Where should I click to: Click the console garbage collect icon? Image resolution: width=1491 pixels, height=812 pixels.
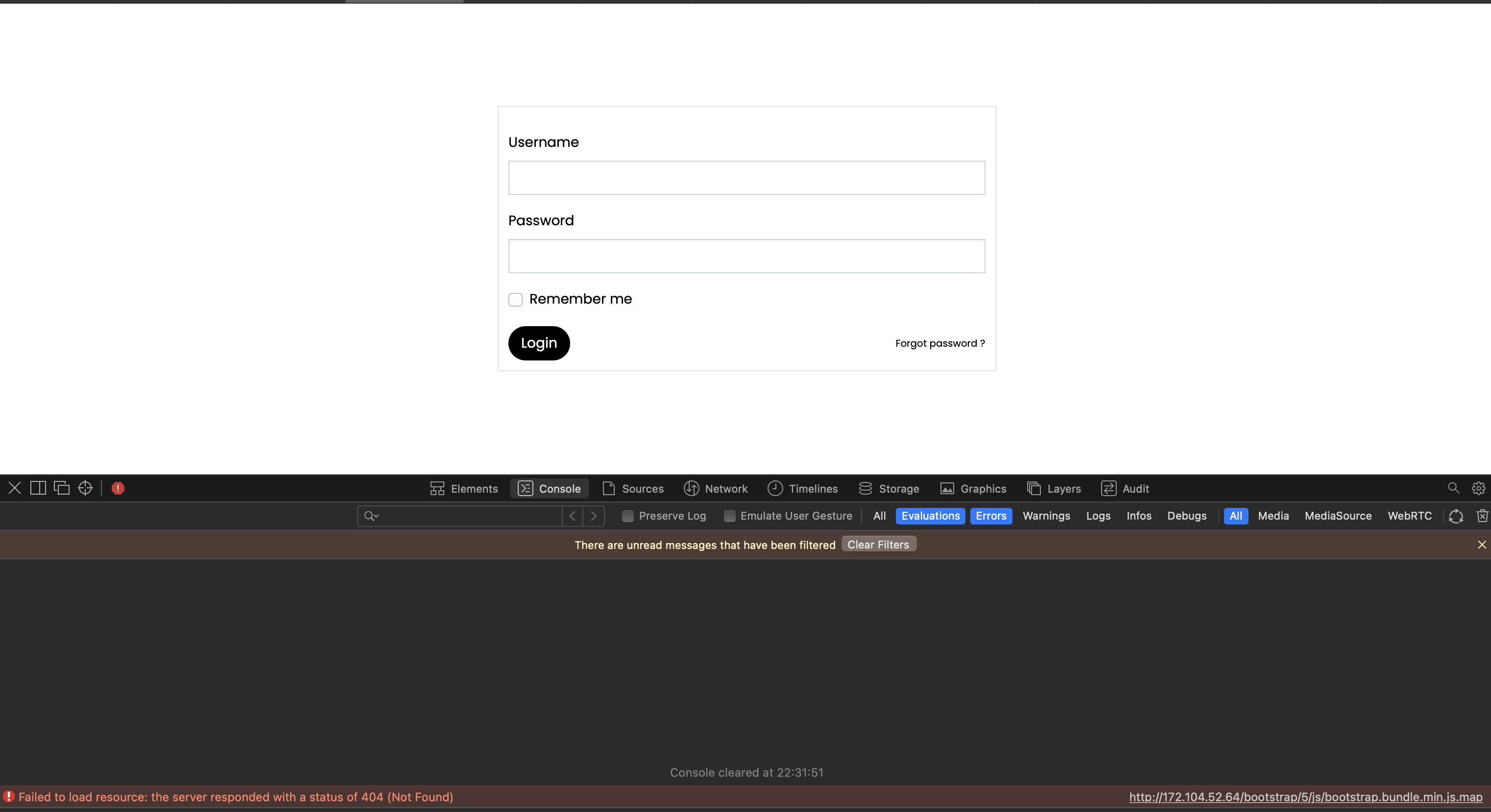(x=1456, y=516)
